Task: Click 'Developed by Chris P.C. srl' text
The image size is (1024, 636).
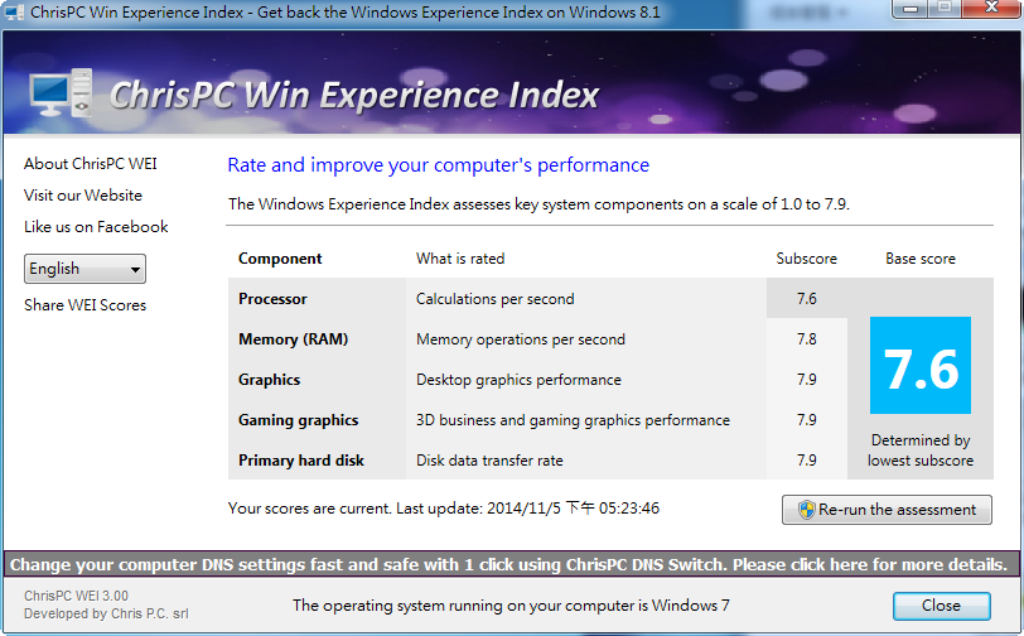Action: click(106, 614)
